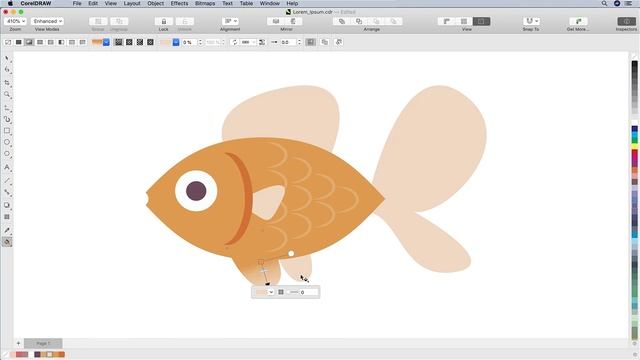This screenshot has width=640, height=360.
Task: Select the Pick tool in the toolbox
Action: coord(7,59)
